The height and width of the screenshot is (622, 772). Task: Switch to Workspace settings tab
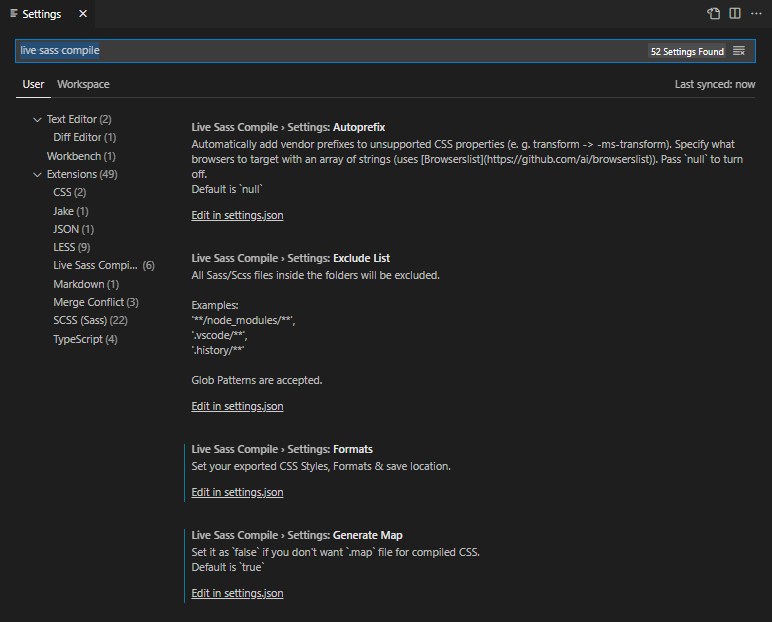[83, 84]
